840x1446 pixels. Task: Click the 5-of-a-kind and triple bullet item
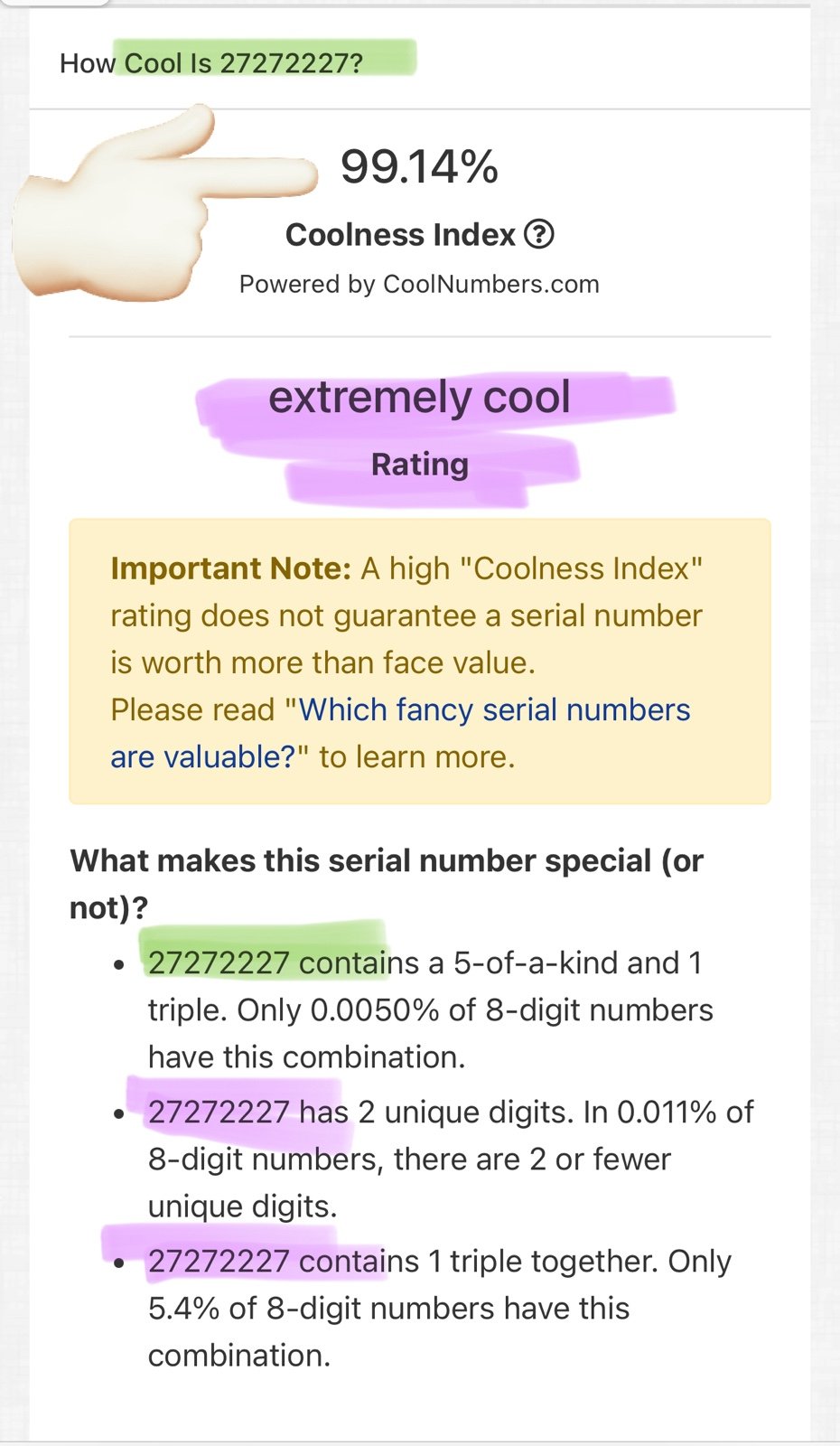431,1009
